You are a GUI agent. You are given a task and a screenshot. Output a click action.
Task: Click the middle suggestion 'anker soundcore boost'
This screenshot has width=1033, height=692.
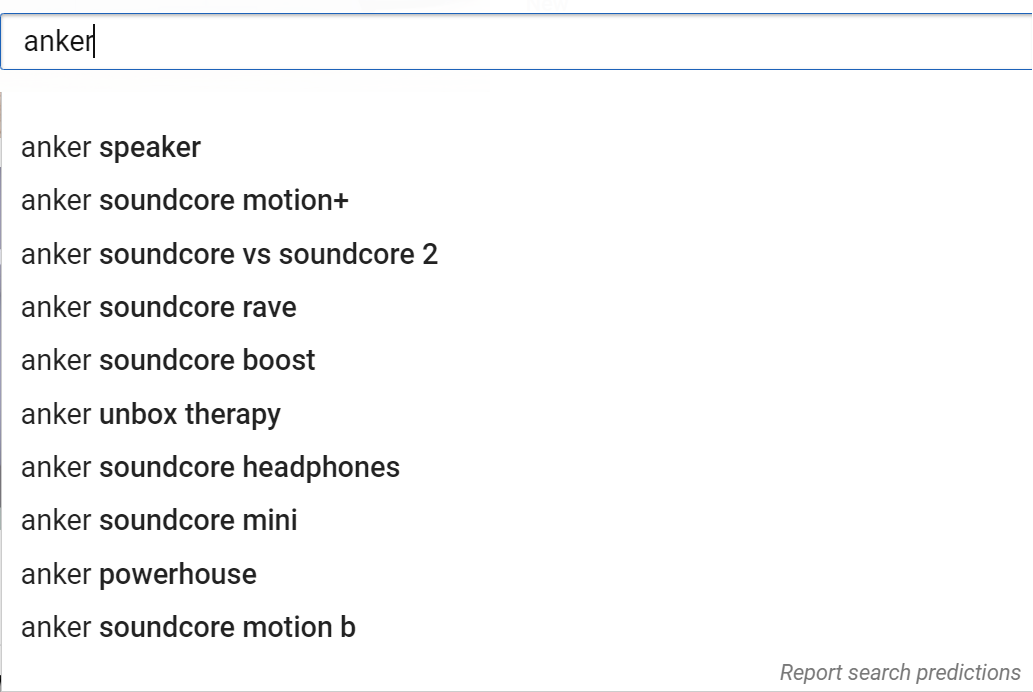[x=167, y=360]
